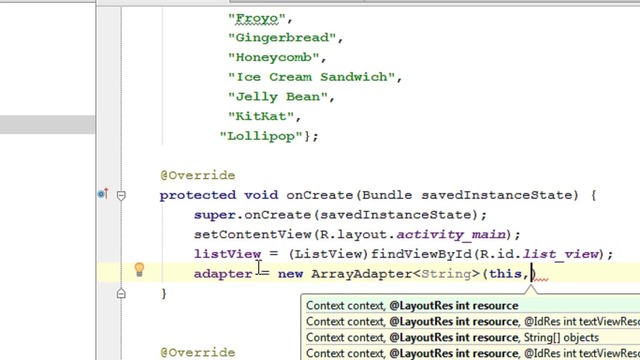Viewport: 640px width, 360px height.
Task: Click the Bundle type name
Action: (387, 195)
